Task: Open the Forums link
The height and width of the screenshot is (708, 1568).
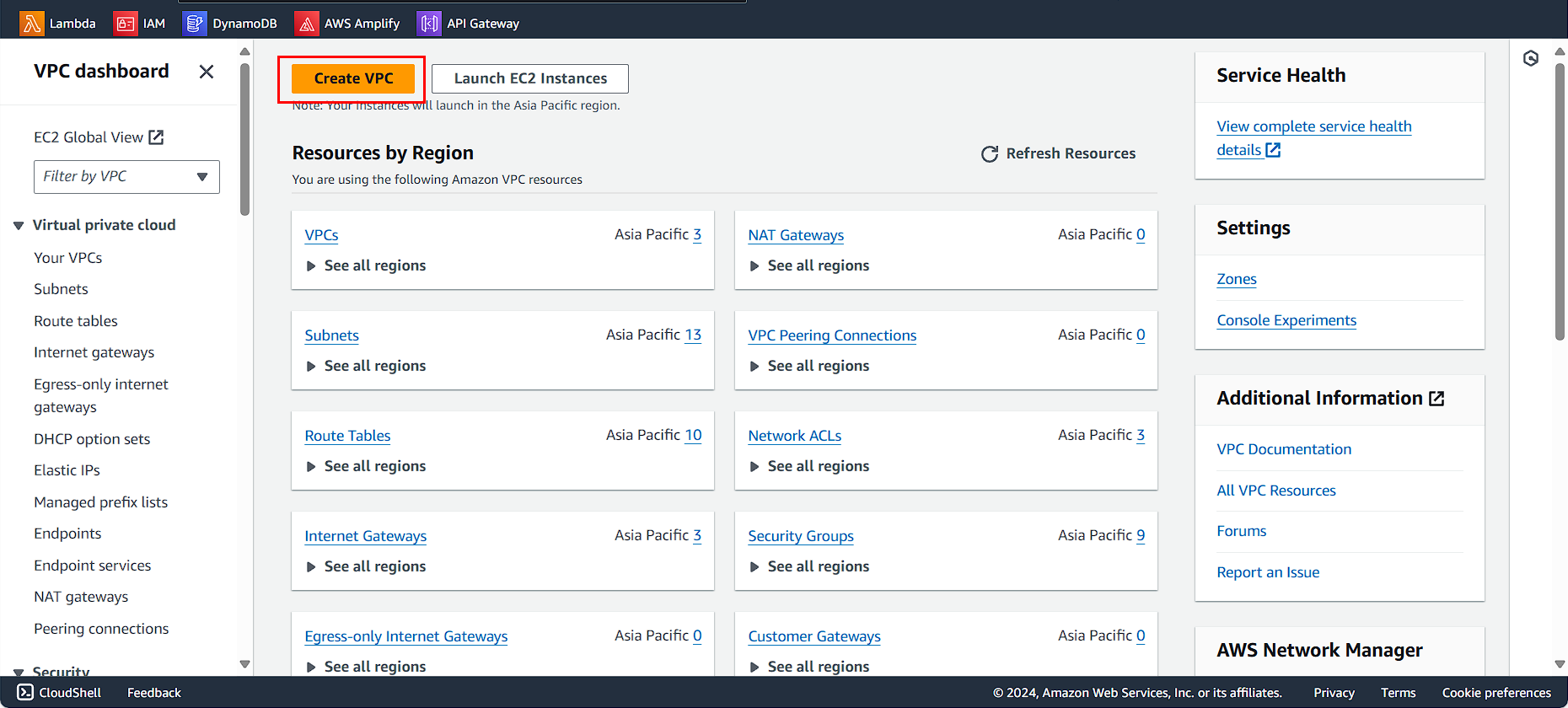Action: point(1242,531)
